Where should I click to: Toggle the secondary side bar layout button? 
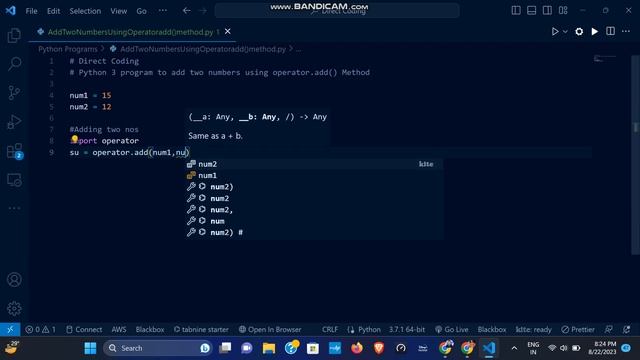click(547, 11)
